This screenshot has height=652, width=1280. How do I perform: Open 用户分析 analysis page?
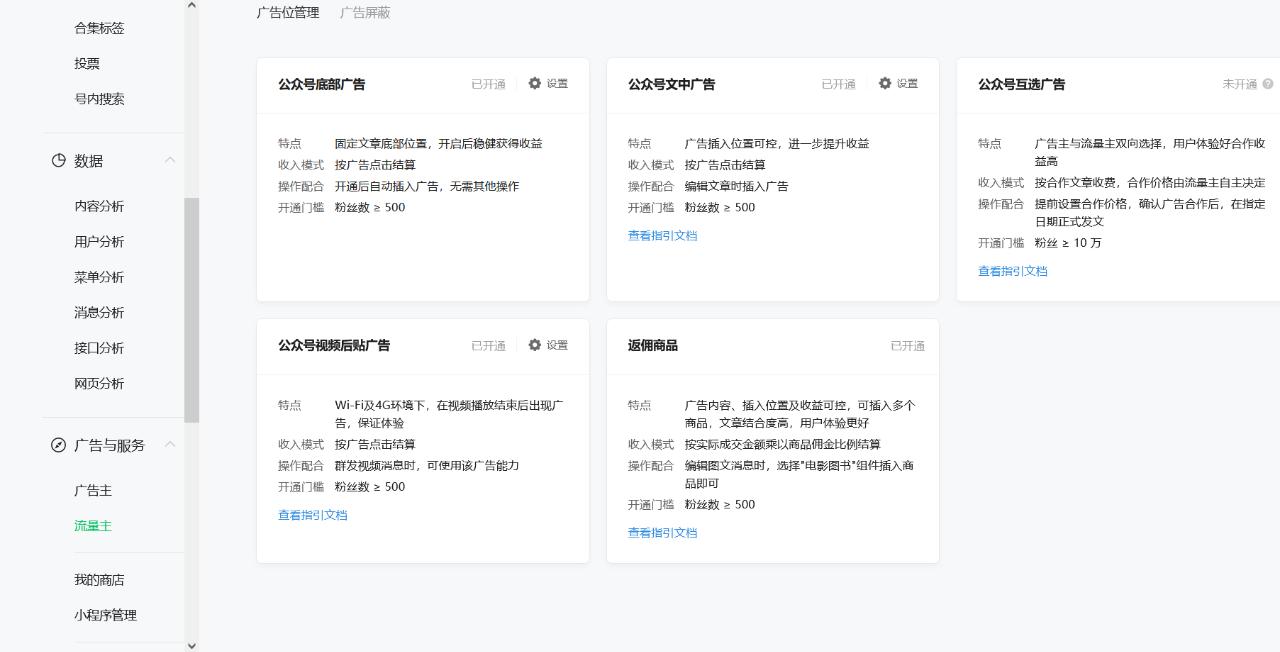[x=100, y=241]
